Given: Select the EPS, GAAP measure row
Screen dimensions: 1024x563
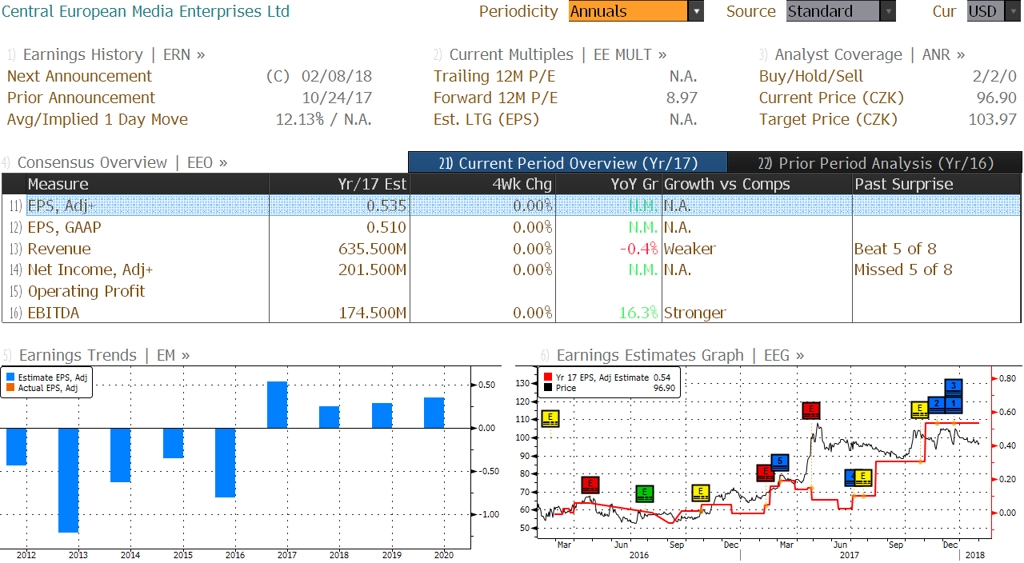Looking at the screenshot, I should pyautogui.click(x=512, y=227).
